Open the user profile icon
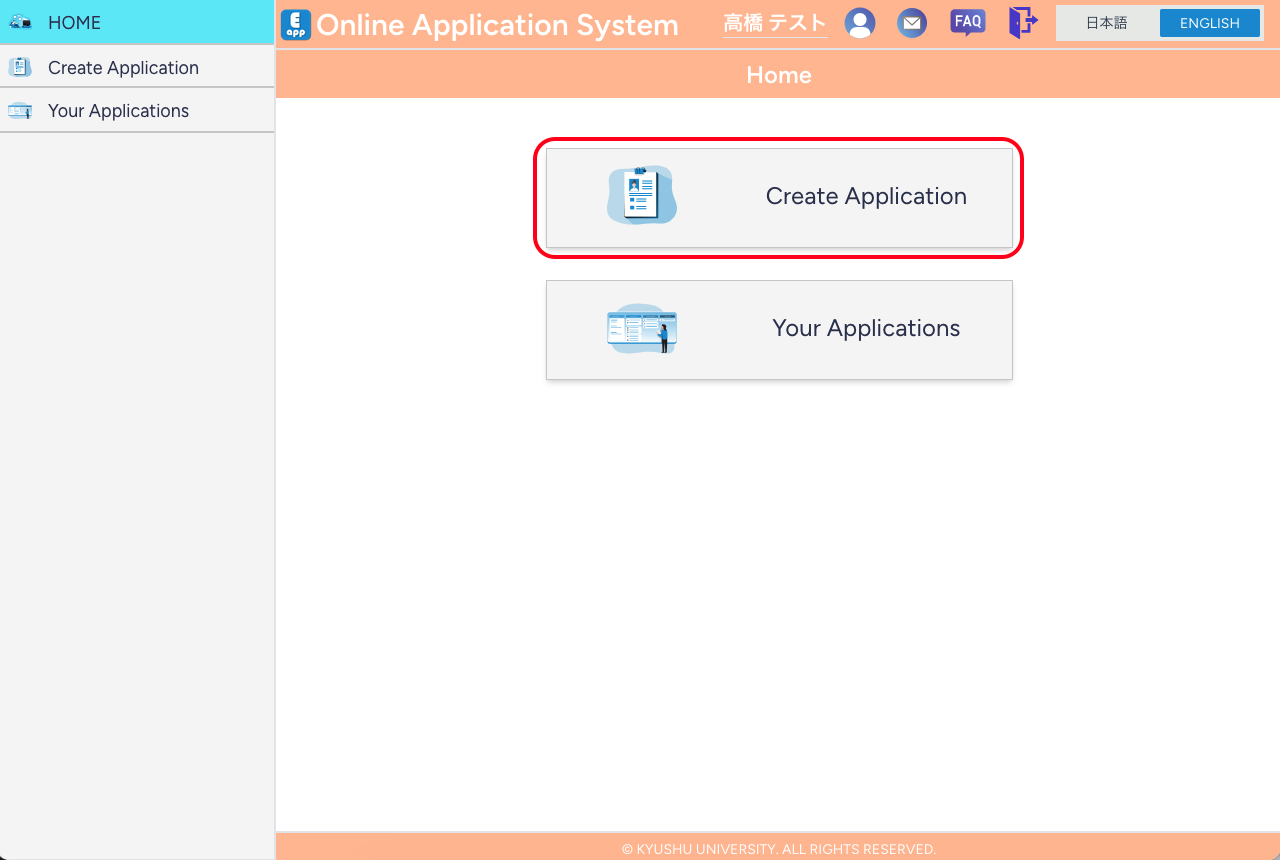 click(860, 22)
